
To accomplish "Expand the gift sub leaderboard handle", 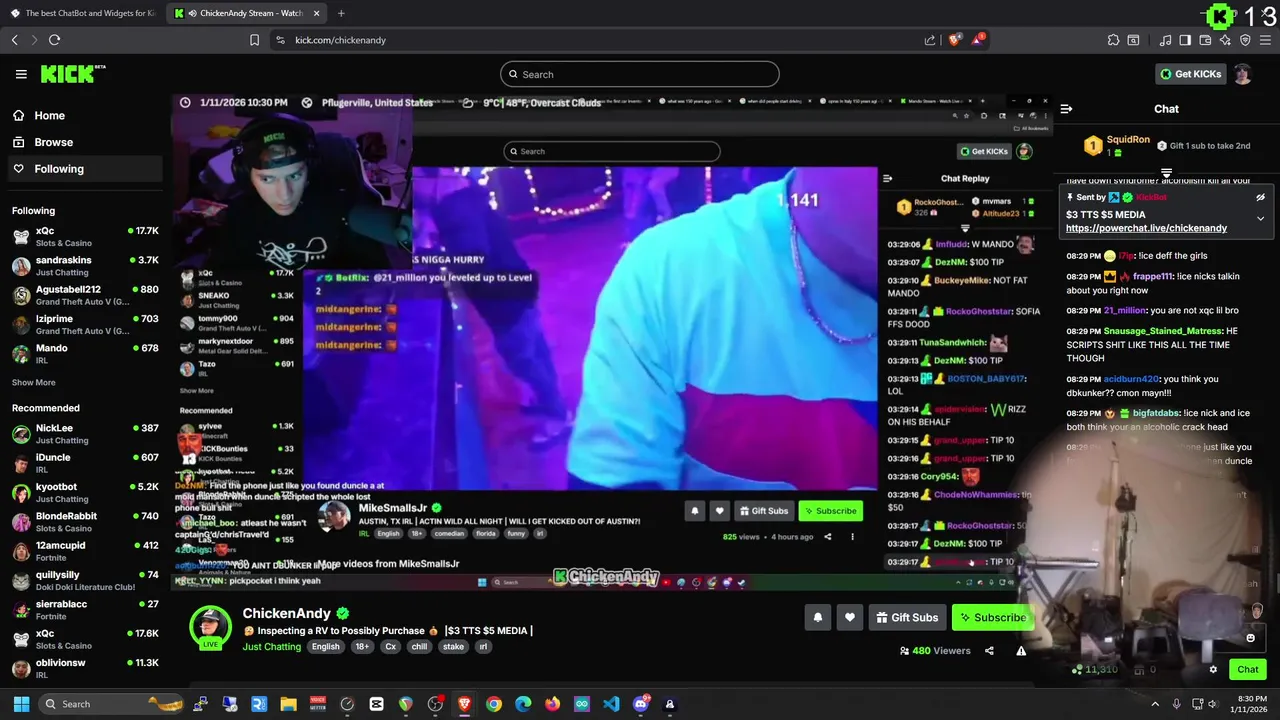I will [1166, 174].
